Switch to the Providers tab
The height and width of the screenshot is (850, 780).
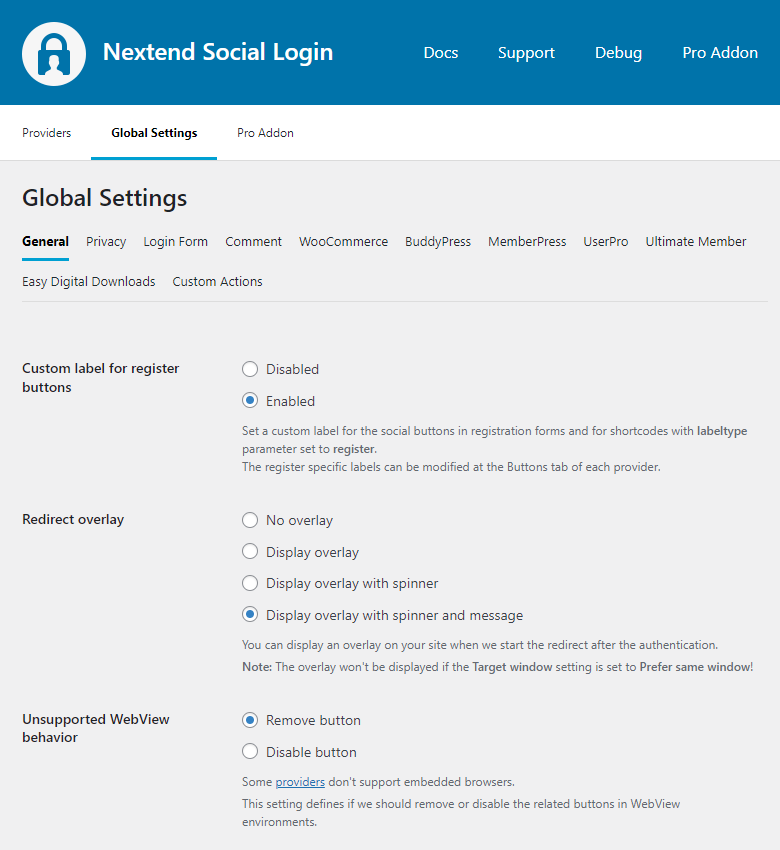[47, 133]
